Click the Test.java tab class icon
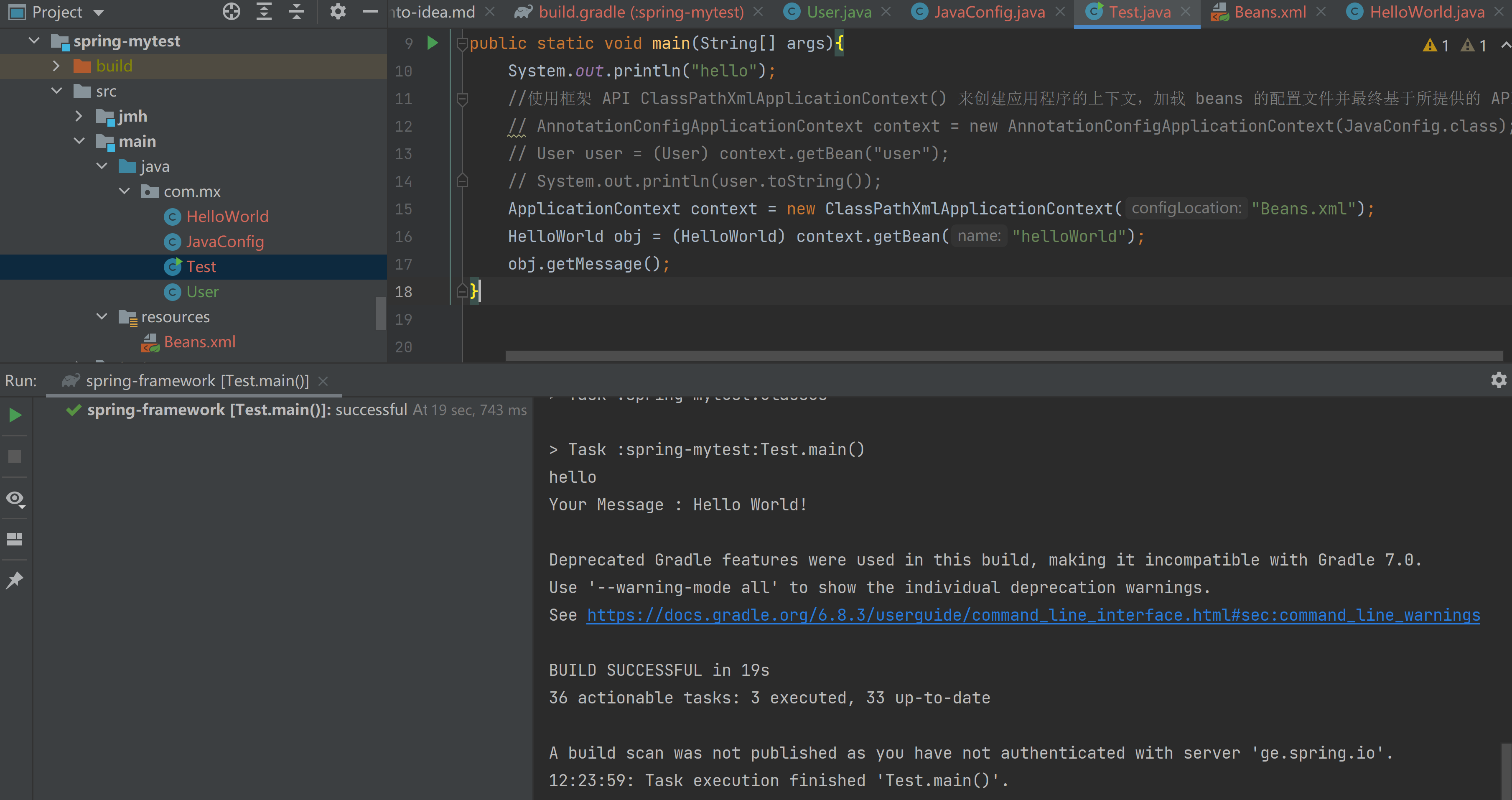The height and width of the screenshot is (800, 1512). click(1094, 11)
